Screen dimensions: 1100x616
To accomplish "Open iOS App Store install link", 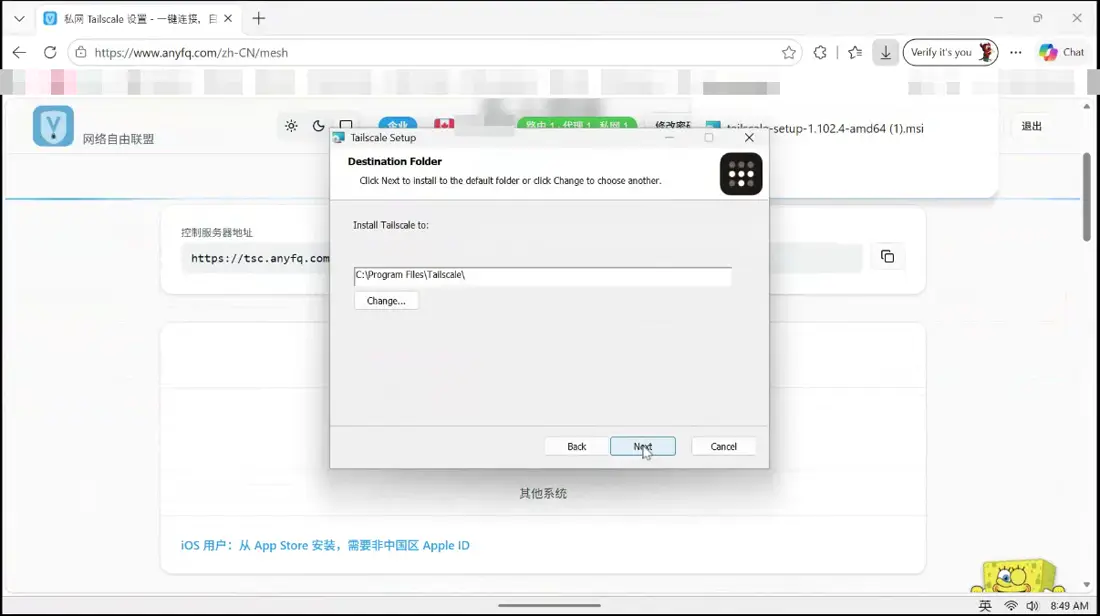I will (325, 545).
